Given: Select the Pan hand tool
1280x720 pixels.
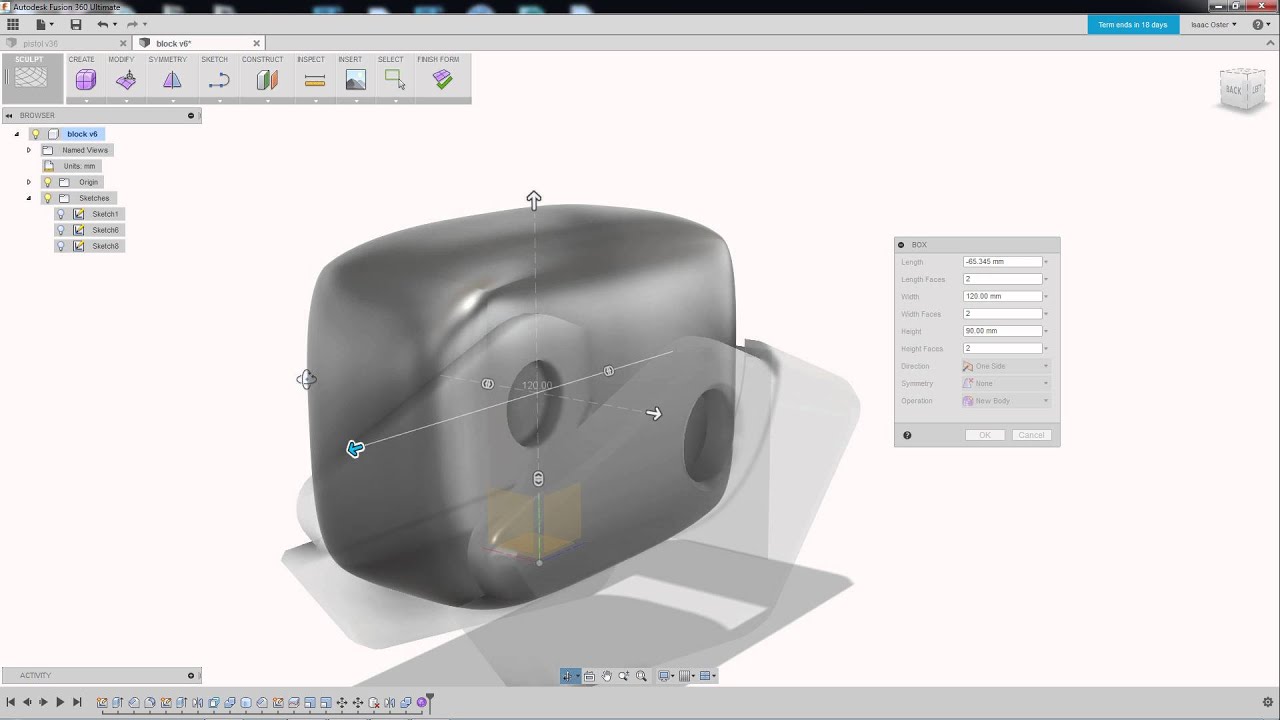Looking at the screenshot, I should click(x=606, y=676).
